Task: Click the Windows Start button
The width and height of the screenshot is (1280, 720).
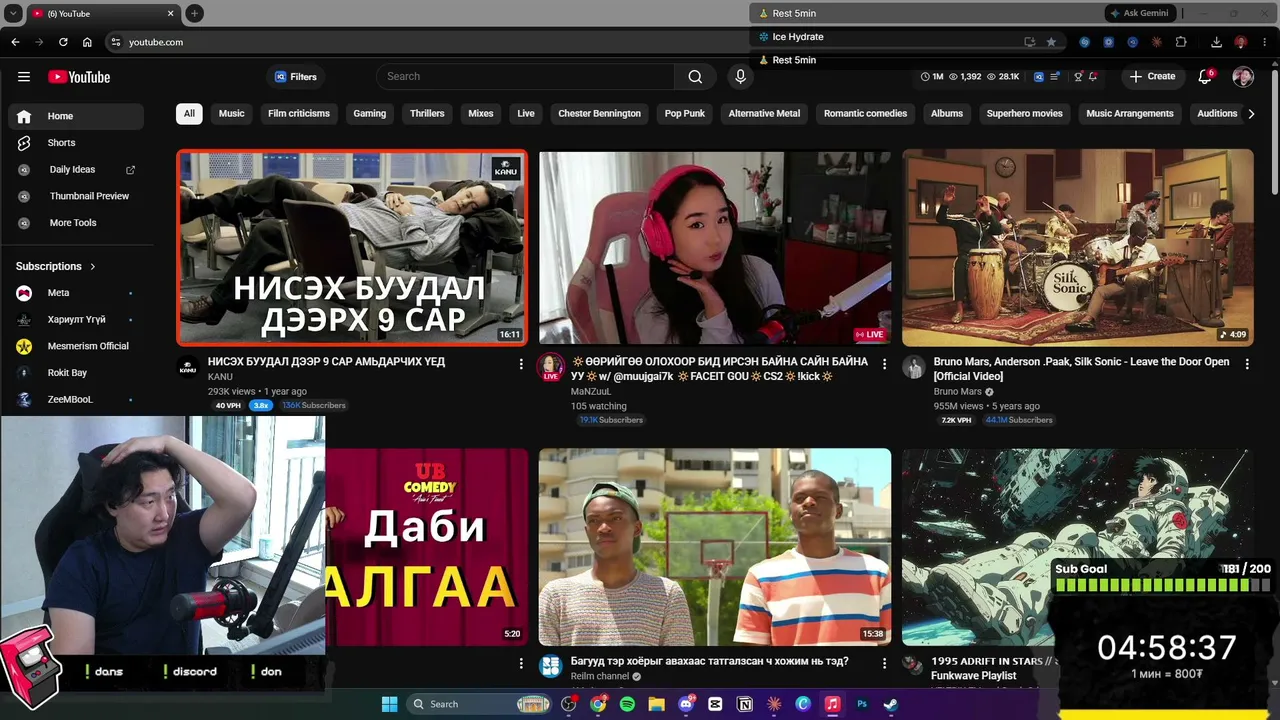Action: pos(389,704)
